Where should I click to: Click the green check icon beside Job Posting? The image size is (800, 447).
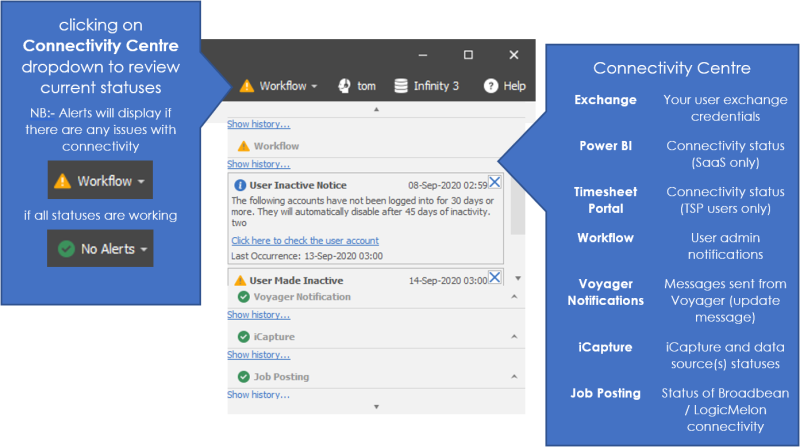tap(243, 377)
